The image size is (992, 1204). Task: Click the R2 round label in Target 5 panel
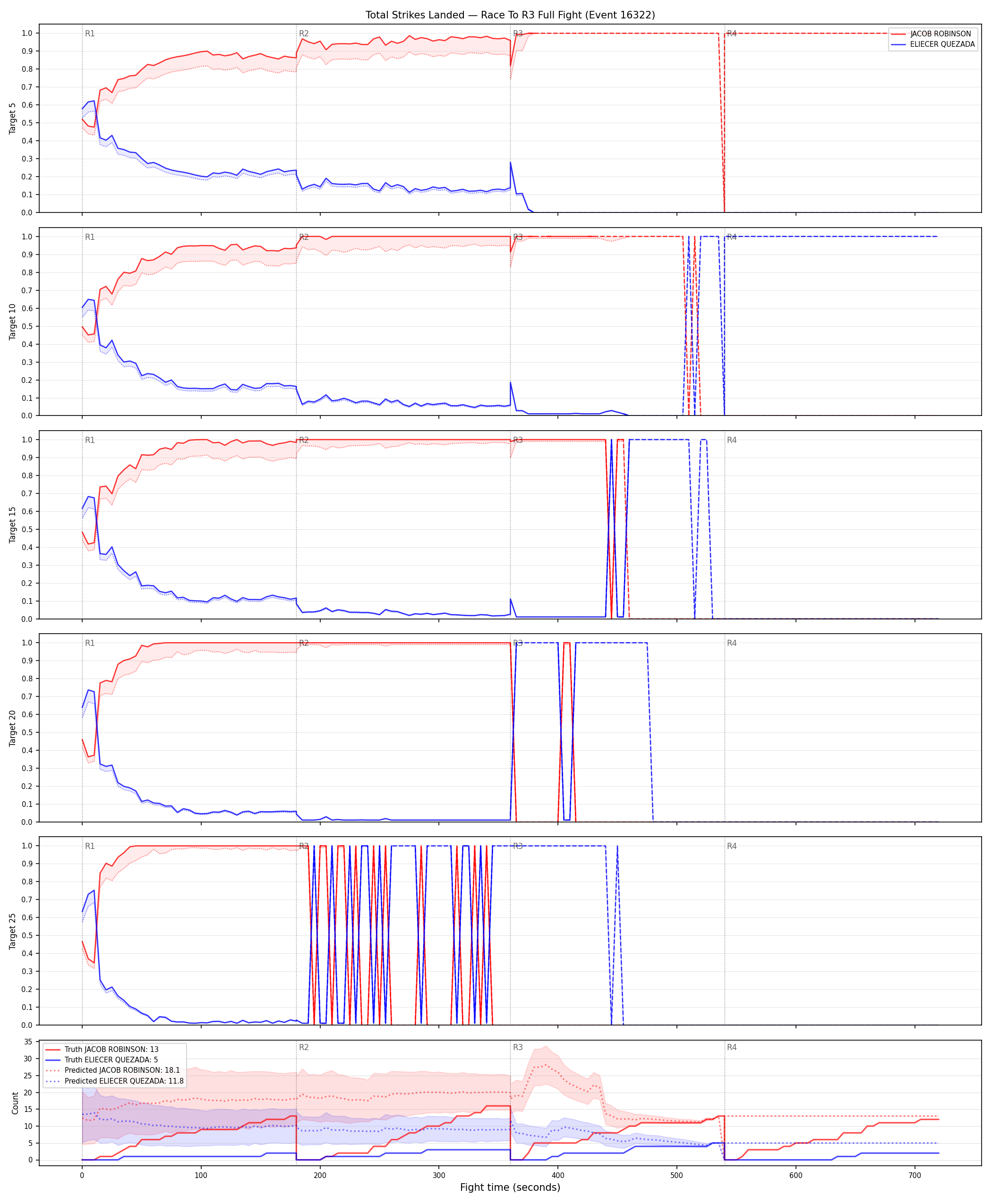pos(304,34)
